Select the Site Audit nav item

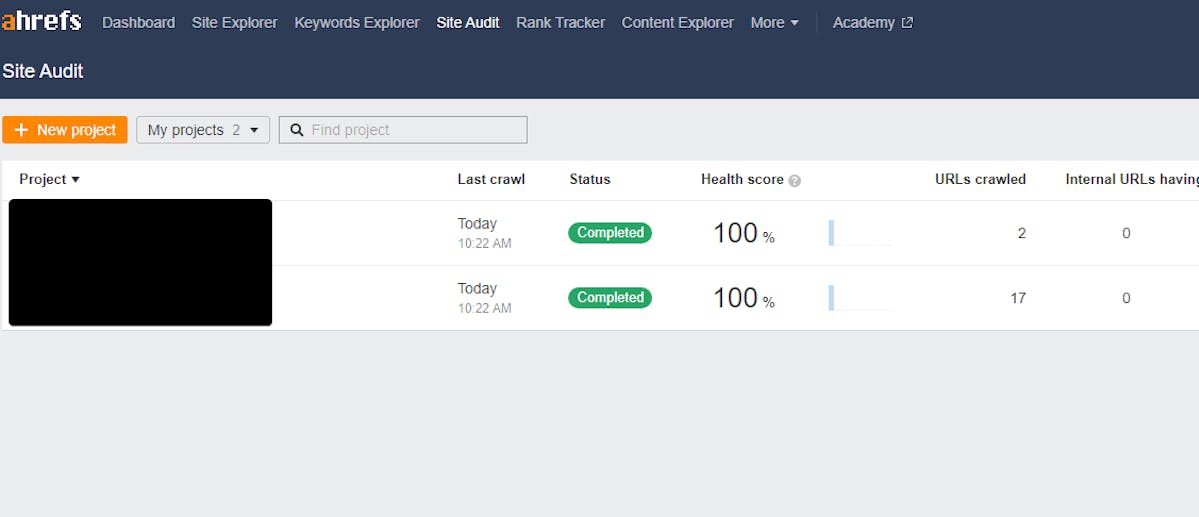coord(468,23)
